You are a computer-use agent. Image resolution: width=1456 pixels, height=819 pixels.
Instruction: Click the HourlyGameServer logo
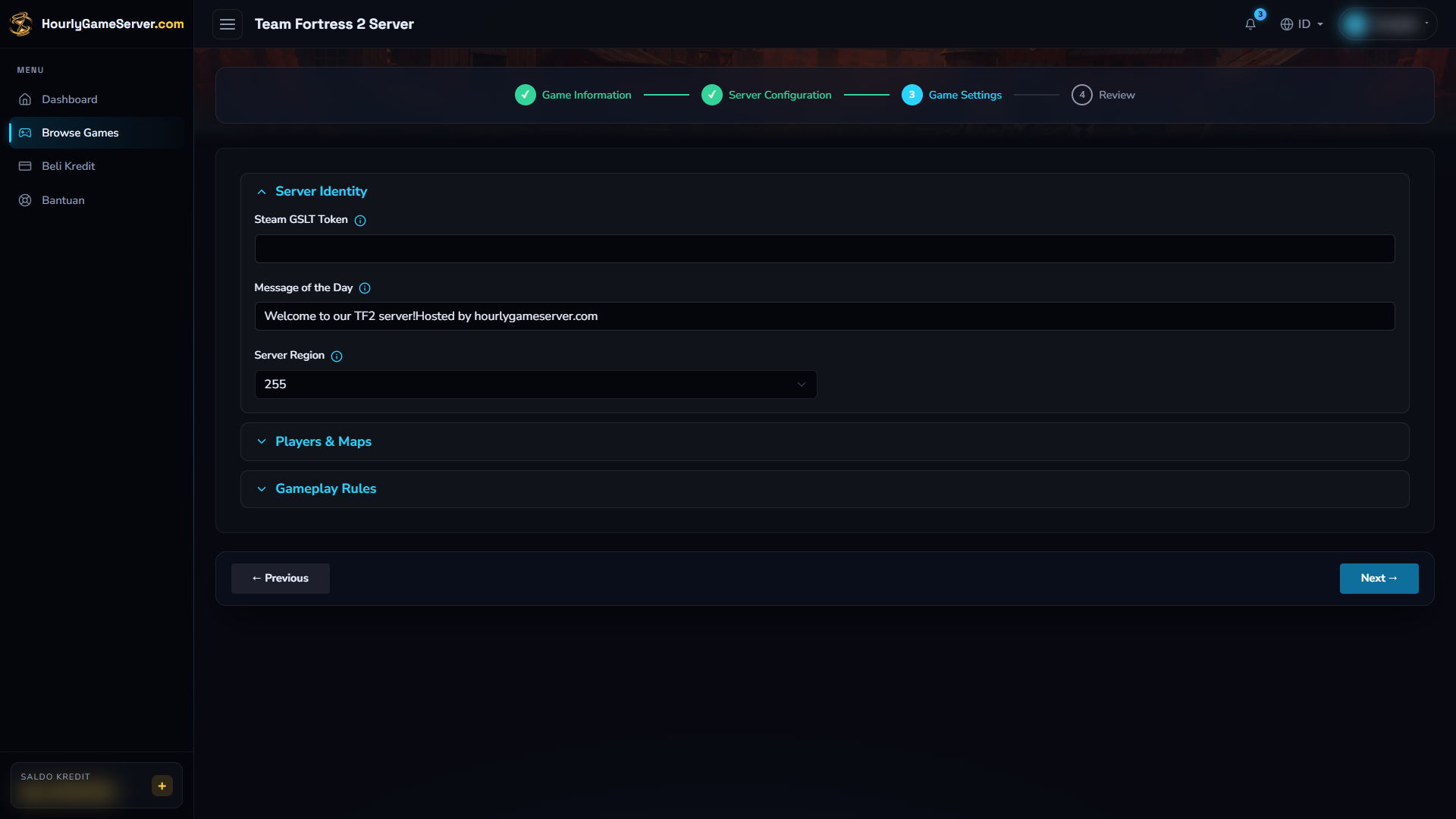[96, 24]
